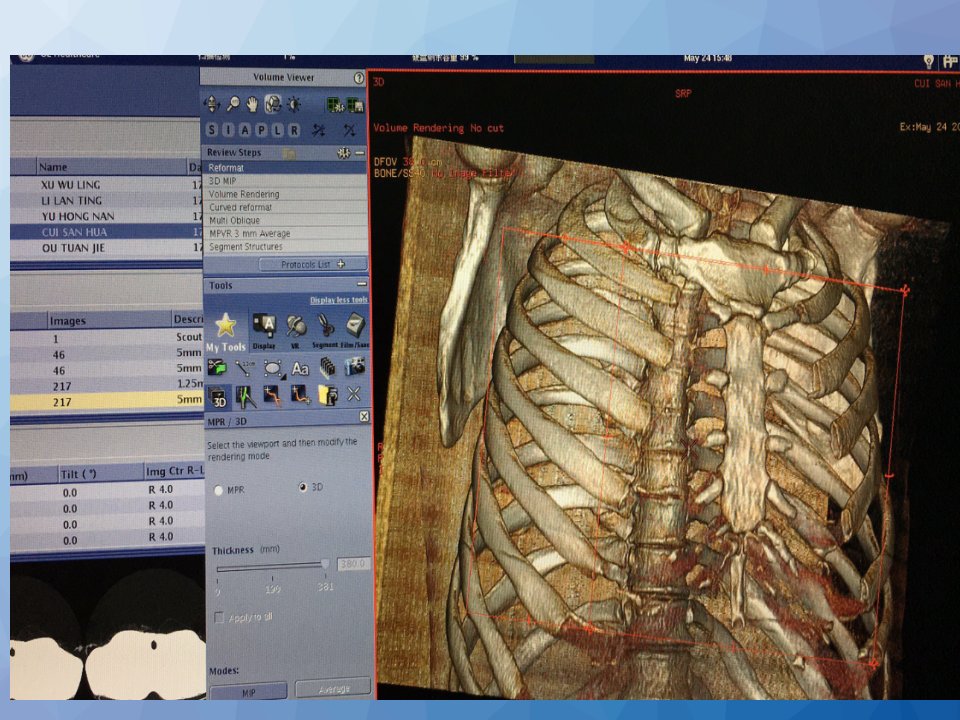Collapse the Tools panel
Viewport: 960px width, 720px height.
(x=362, y=284)
